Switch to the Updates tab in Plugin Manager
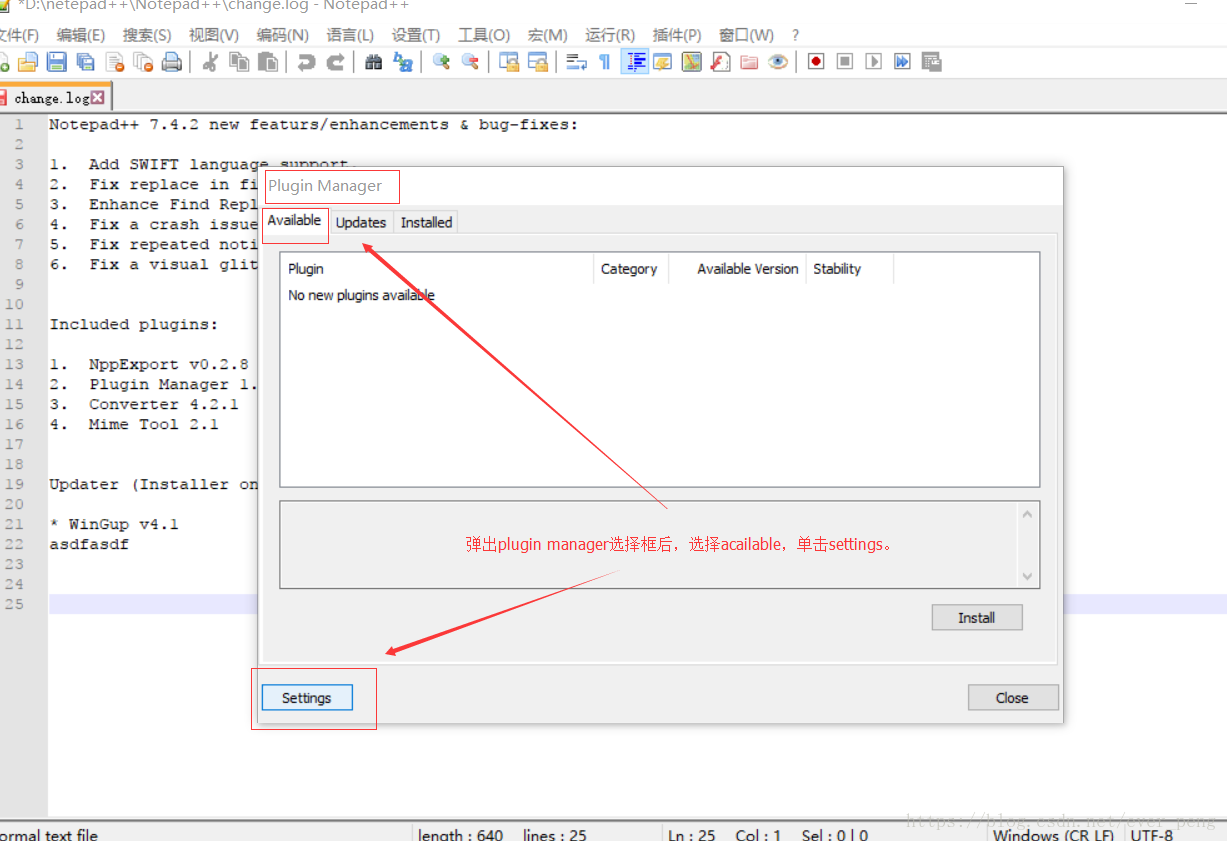Screen dimensions: 1227x841 (x=361, y=223)
